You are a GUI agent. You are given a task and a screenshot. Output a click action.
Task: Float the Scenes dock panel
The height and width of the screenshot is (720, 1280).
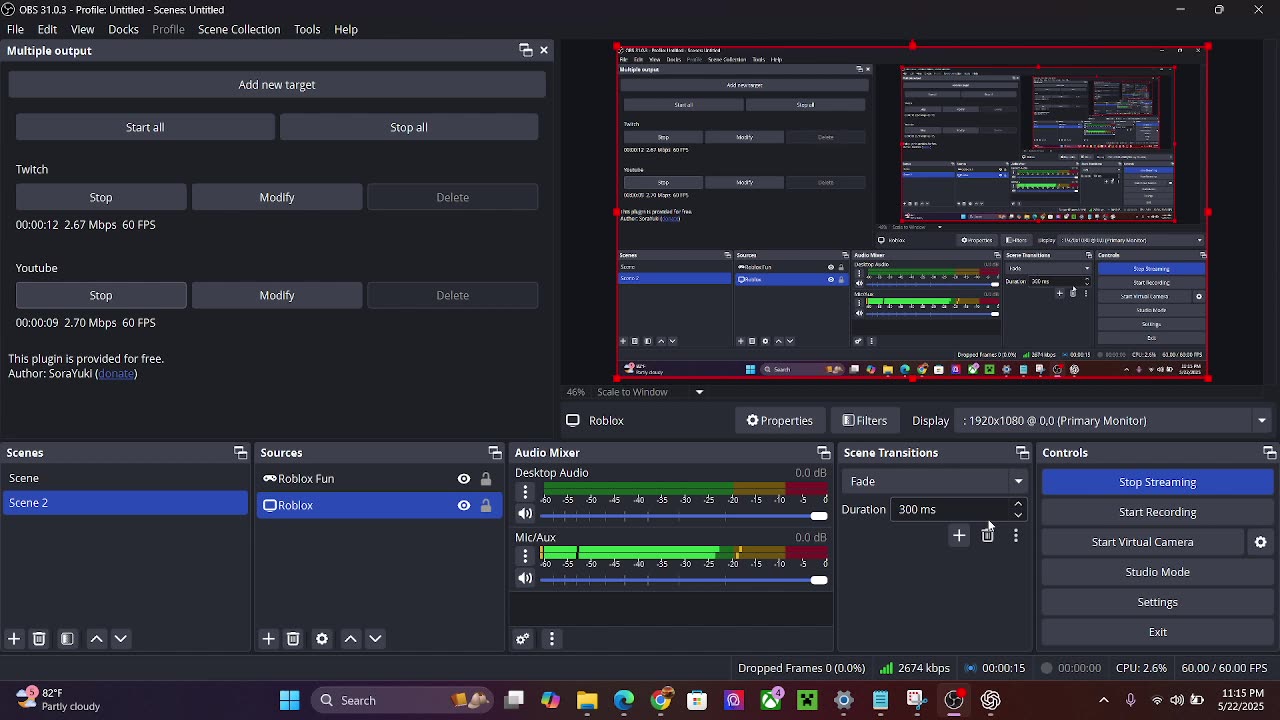[x=240, y=453]
